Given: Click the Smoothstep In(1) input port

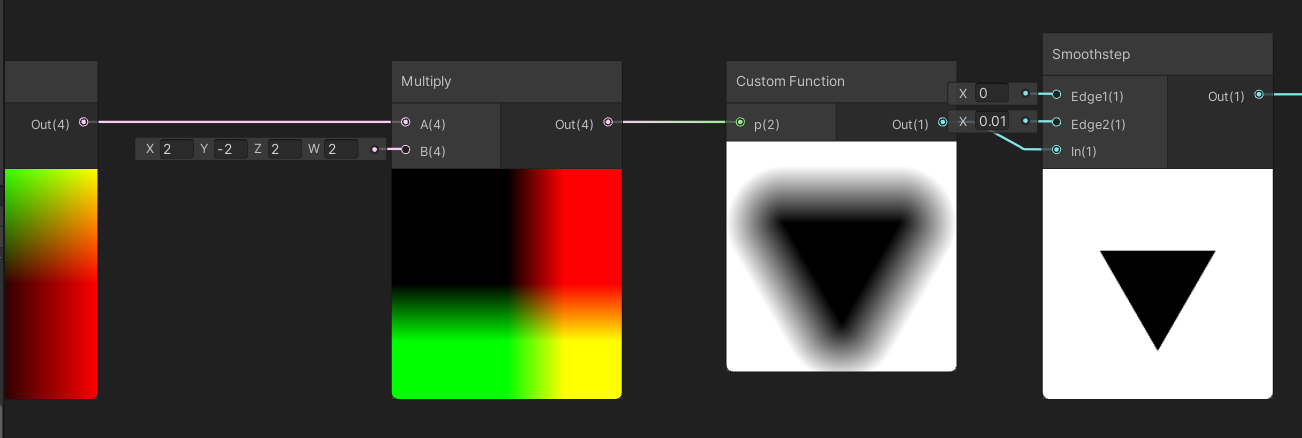Looking at the screenshot, I should [1057, 150].
